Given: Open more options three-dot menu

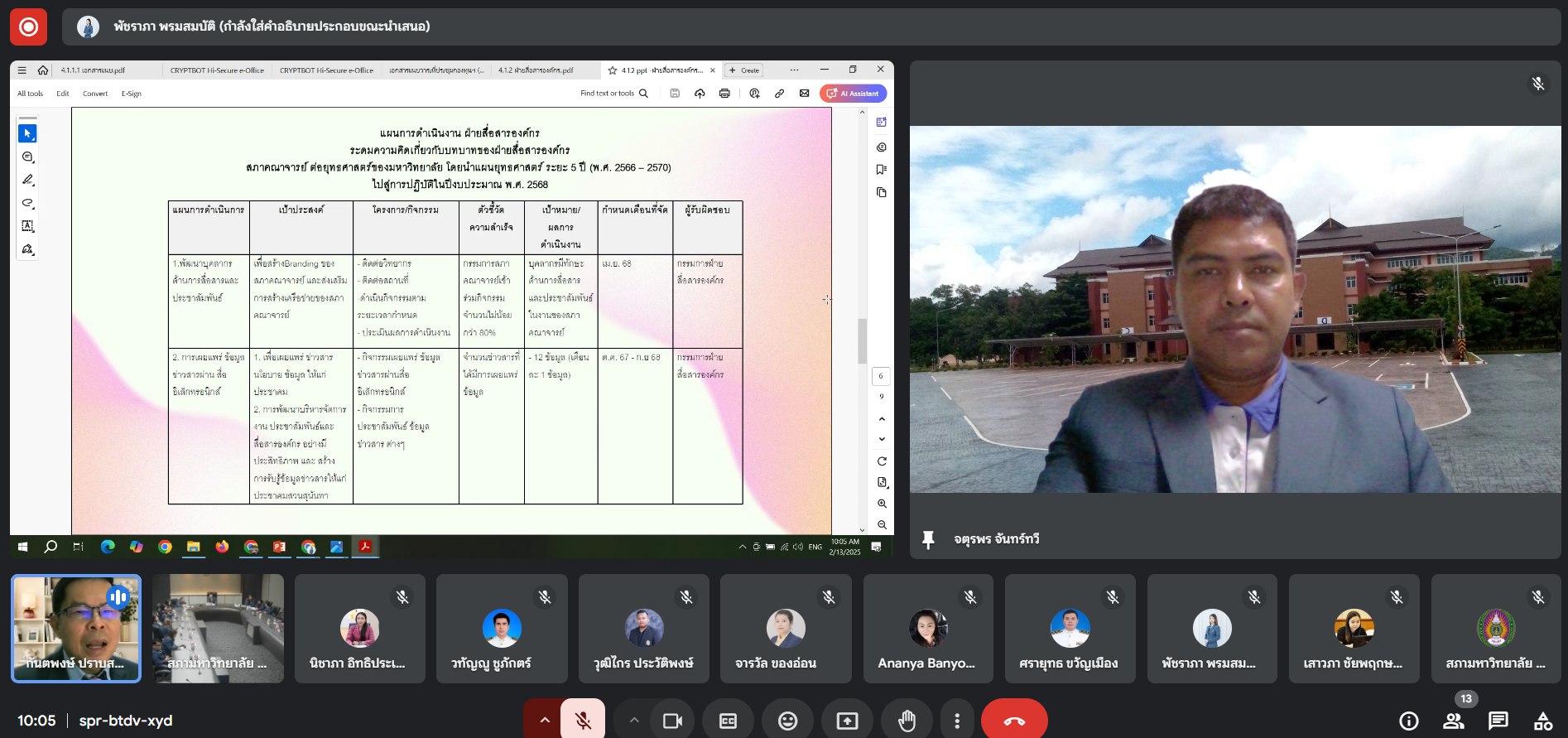Looking at the screenshot, I should (957, 721).
